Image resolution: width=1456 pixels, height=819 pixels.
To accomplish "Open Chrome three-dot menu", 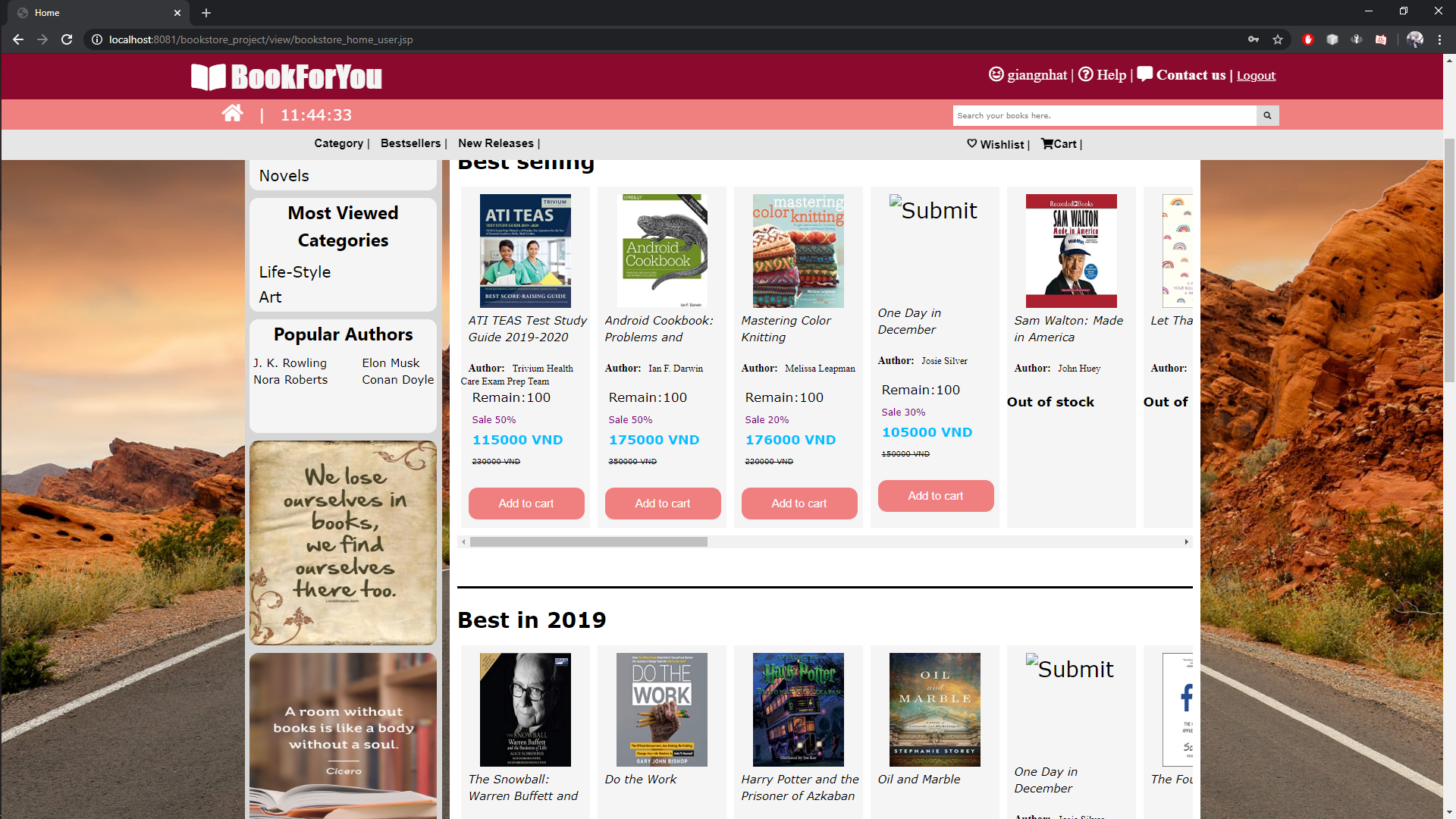I will (1439, 39).
